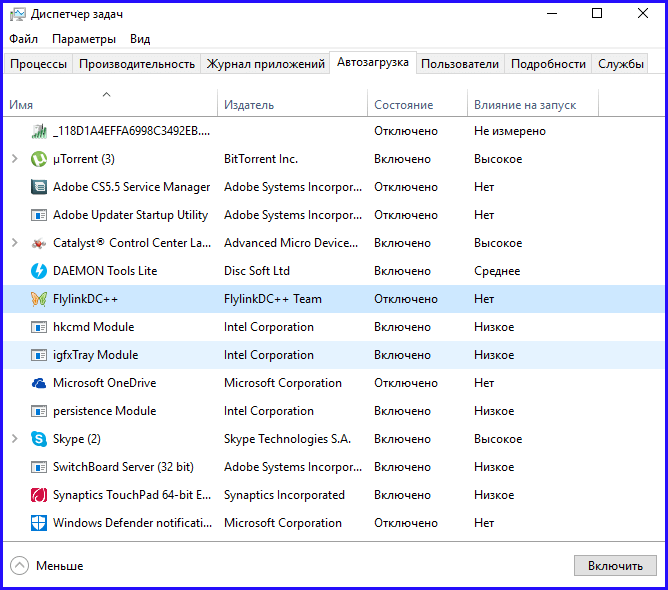Click the Skype Technologies S.A. publisher cell

288,439
